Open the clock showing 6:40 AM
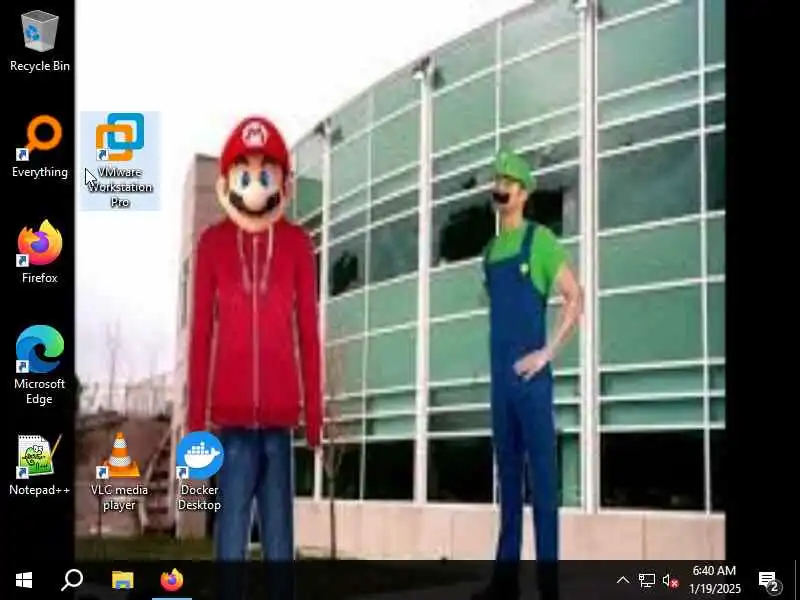Screen dimensions: 800x600 pos(714,580)
